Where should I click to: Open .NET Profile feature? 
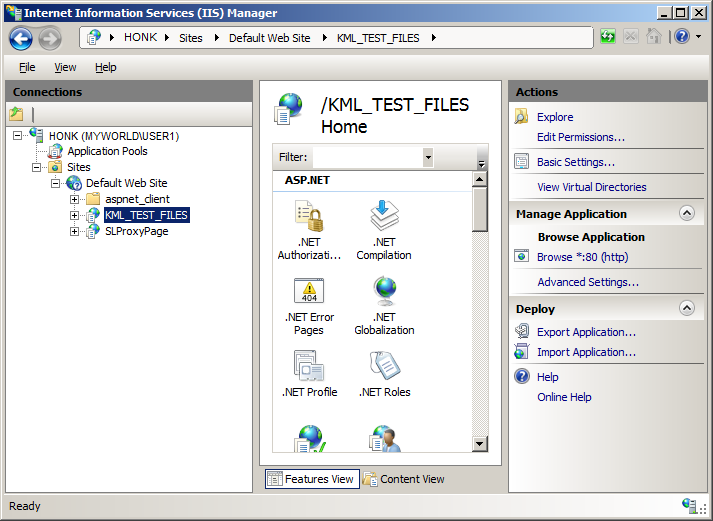pos(309,374)
